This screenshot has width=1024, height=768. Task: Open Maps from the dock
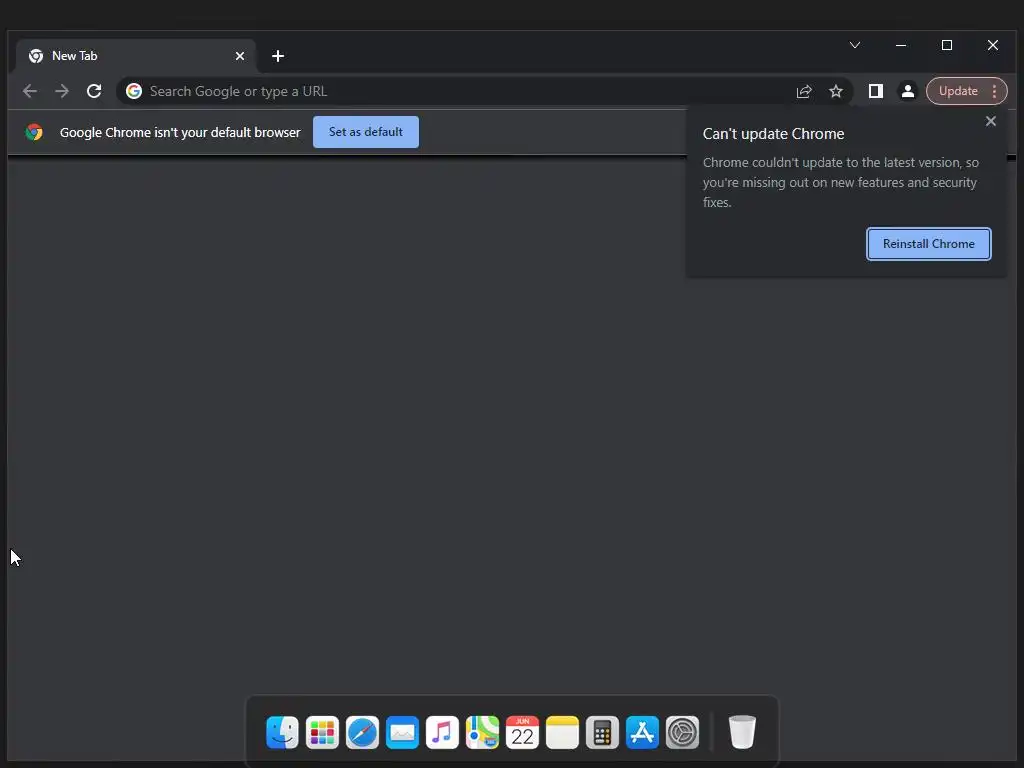coord(482,732)
